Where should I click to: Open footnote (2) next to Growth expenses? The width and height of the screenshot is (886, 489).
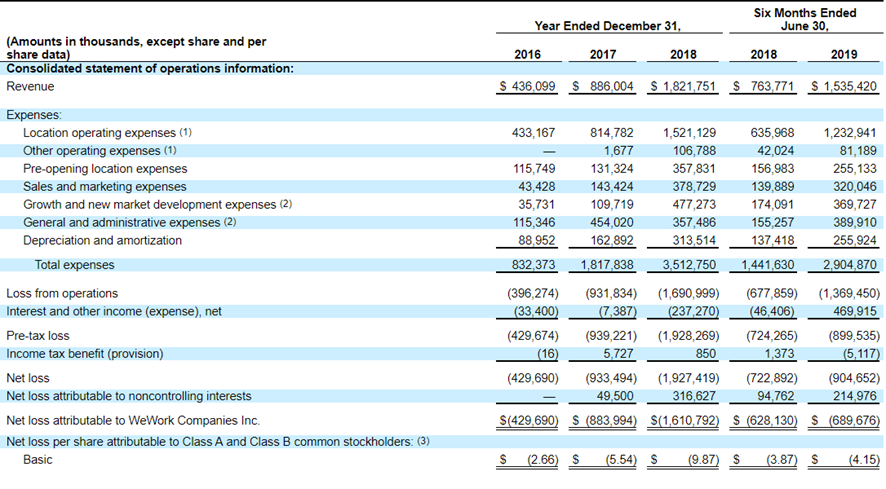(x=285, y=205)
